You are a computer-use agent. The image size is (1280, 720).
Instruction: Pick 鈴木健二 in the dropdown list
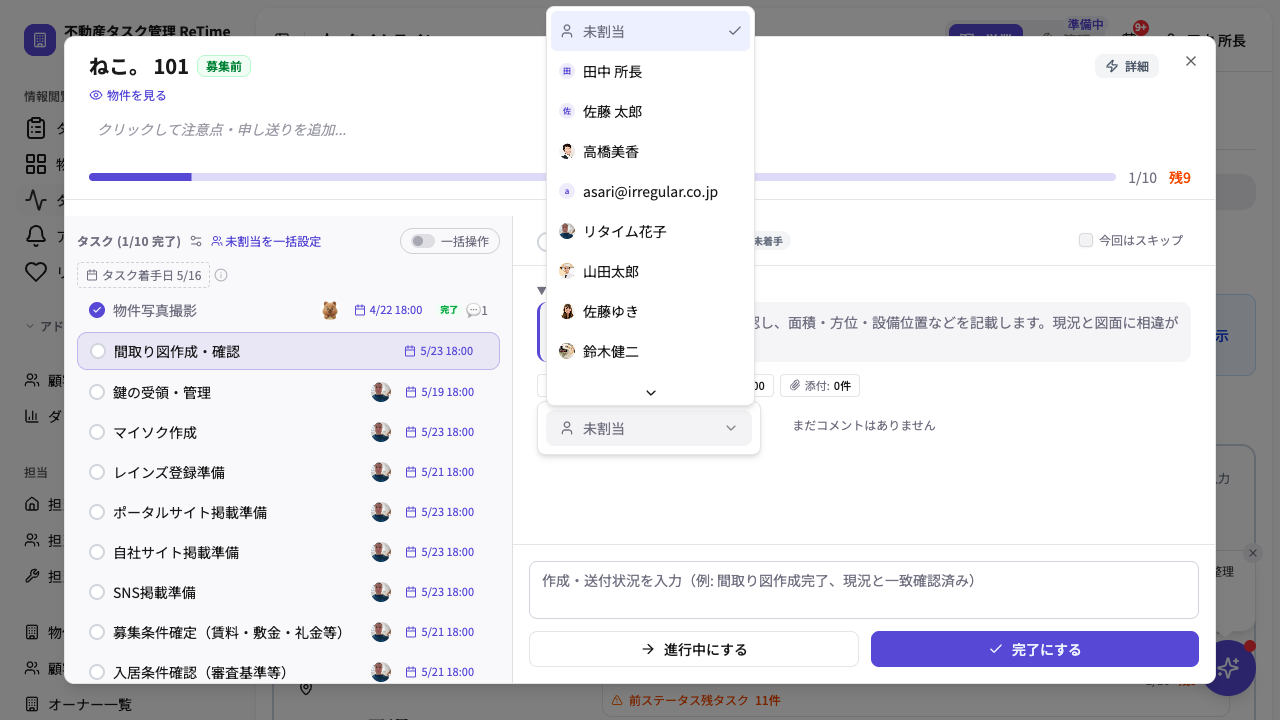(650, 351)
